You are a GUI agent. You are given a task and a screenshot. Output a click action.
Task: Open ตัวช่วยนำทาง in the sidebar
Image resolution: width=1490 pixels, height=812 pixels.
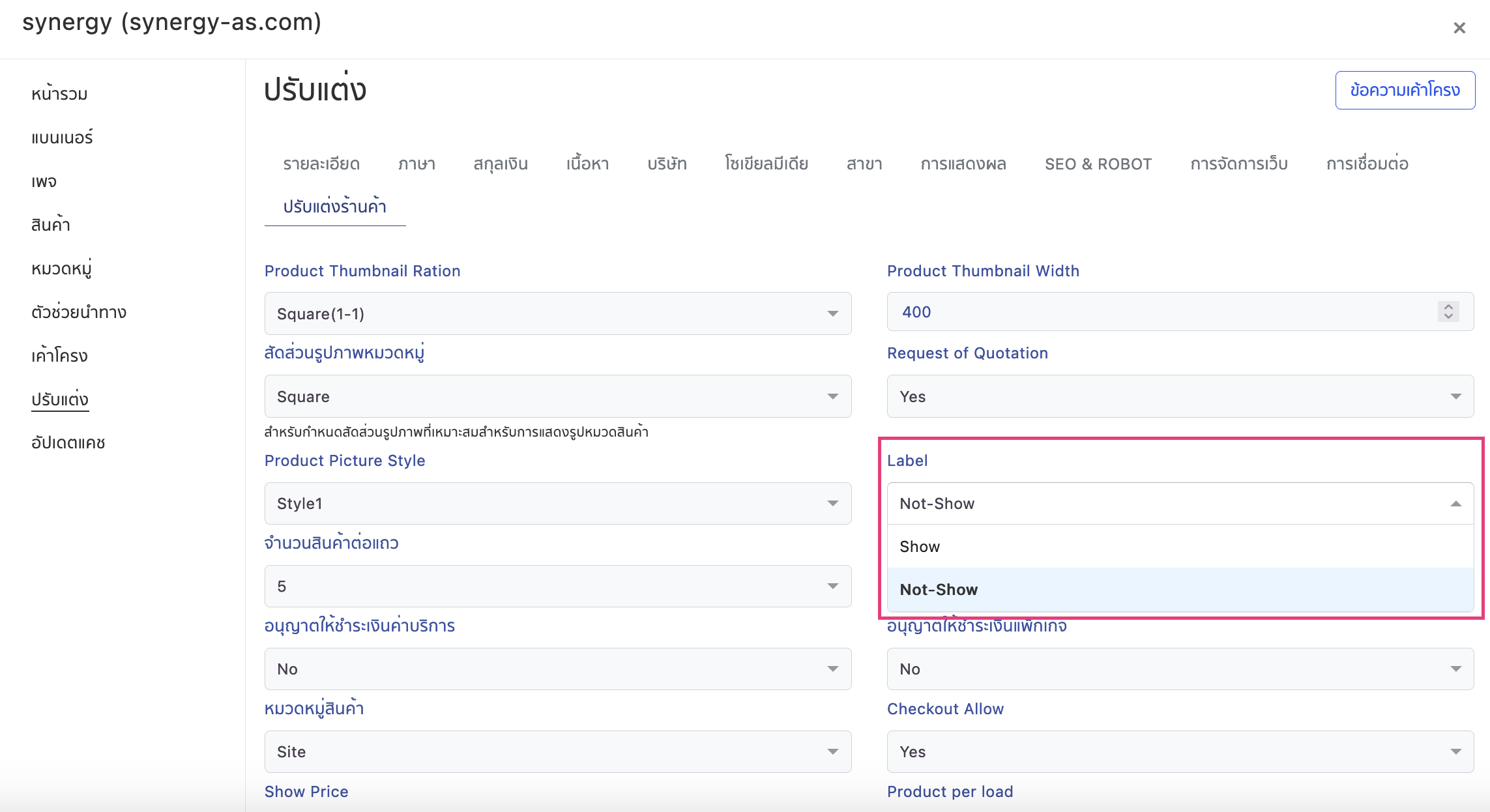click(x=79, y=312)
